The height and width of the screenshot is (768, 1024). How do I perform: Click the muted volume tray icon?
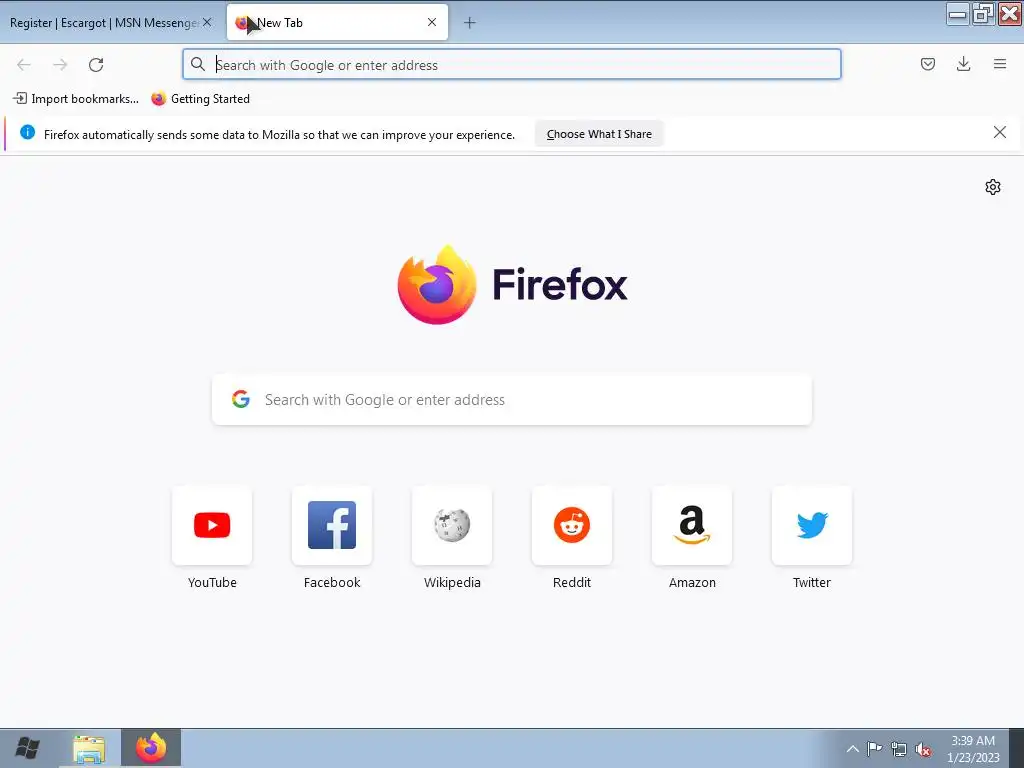923,749
